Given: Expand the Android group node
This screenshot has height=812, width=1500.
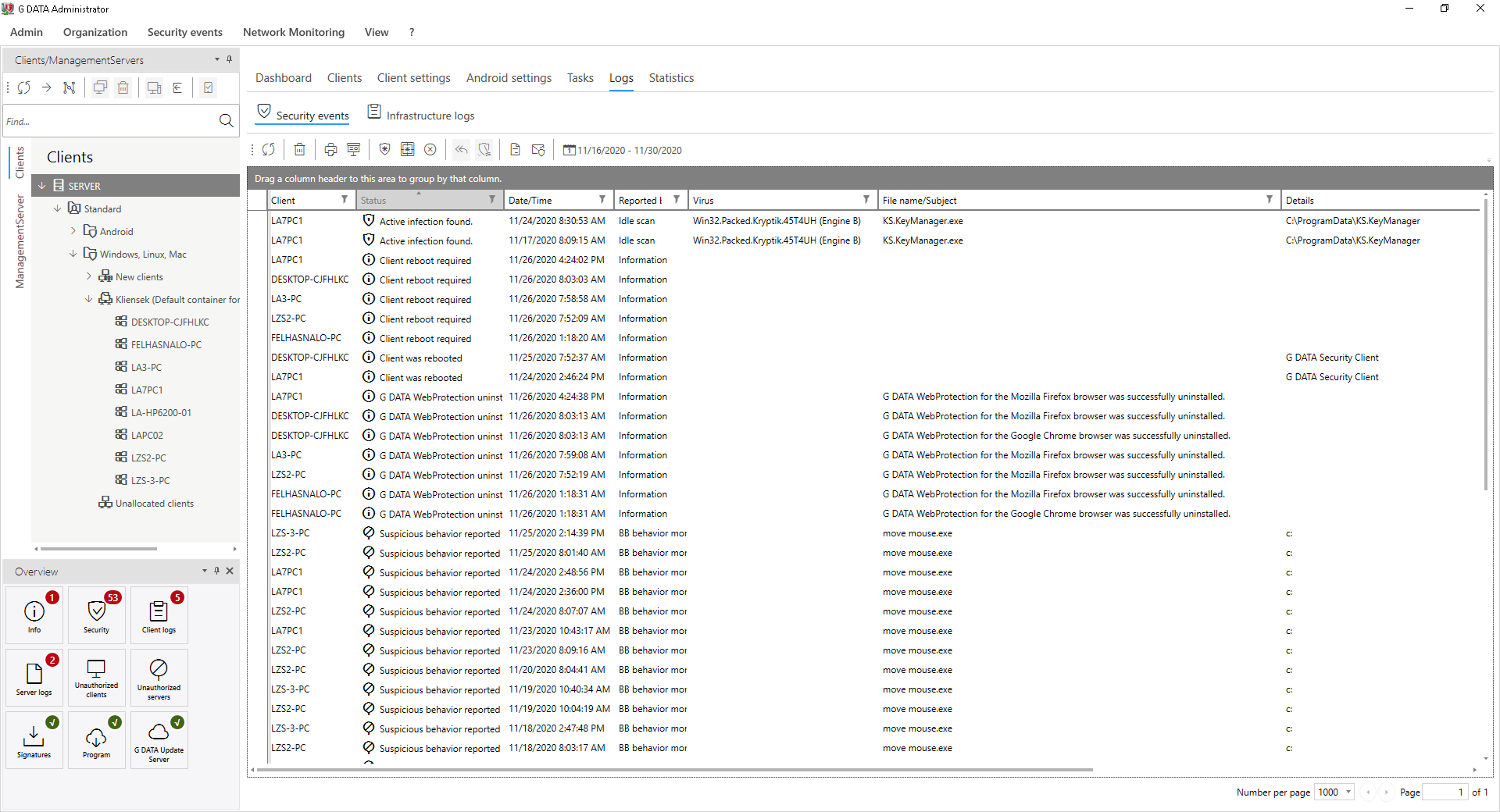Looking at the screenshot, I should (73, 231).
